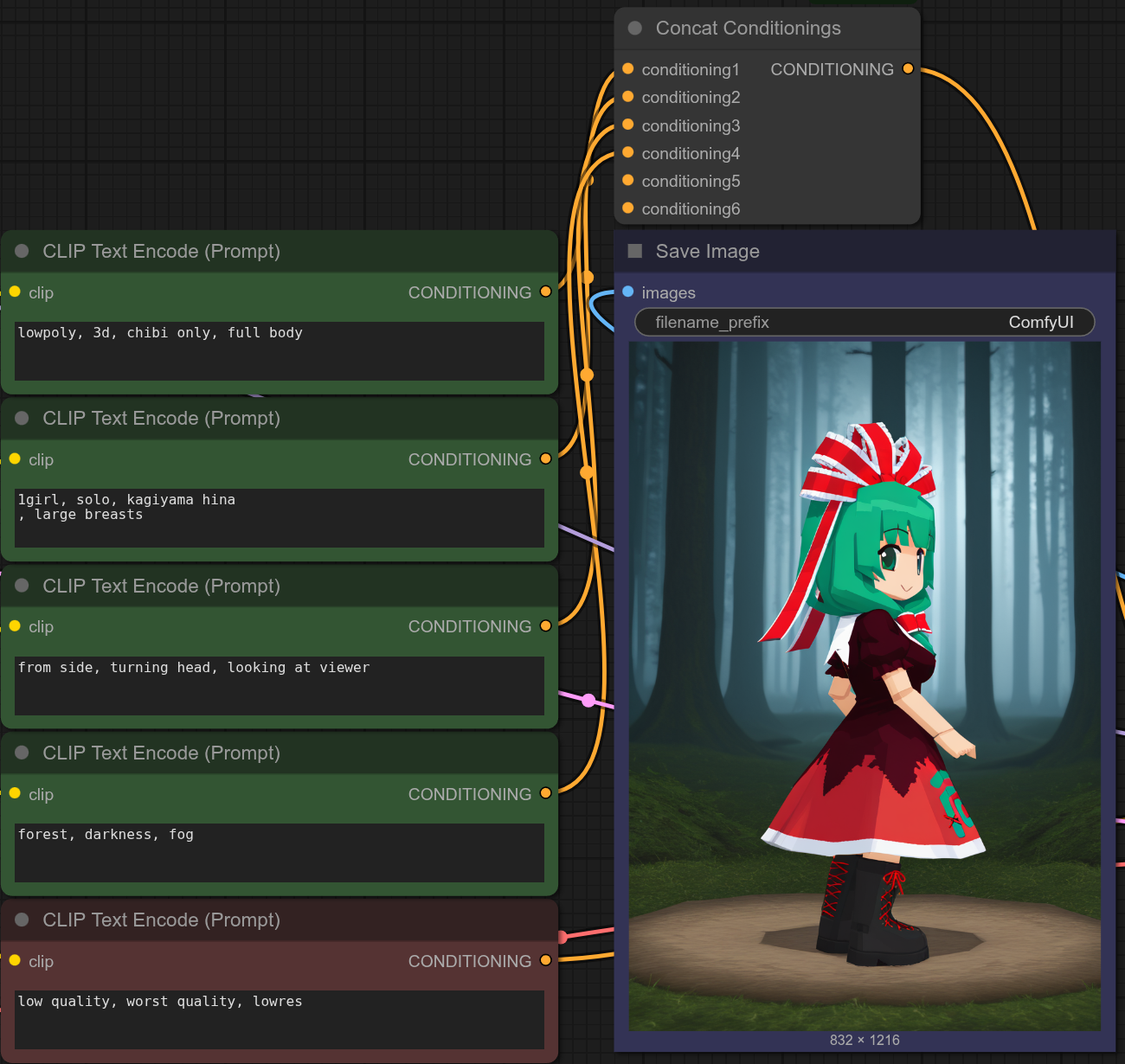The height and width of the screenshot is (1064, 1125).
Task: Edit the 'lowpoly, 3d, chibi only, full body' prompt
Action: 280,351
